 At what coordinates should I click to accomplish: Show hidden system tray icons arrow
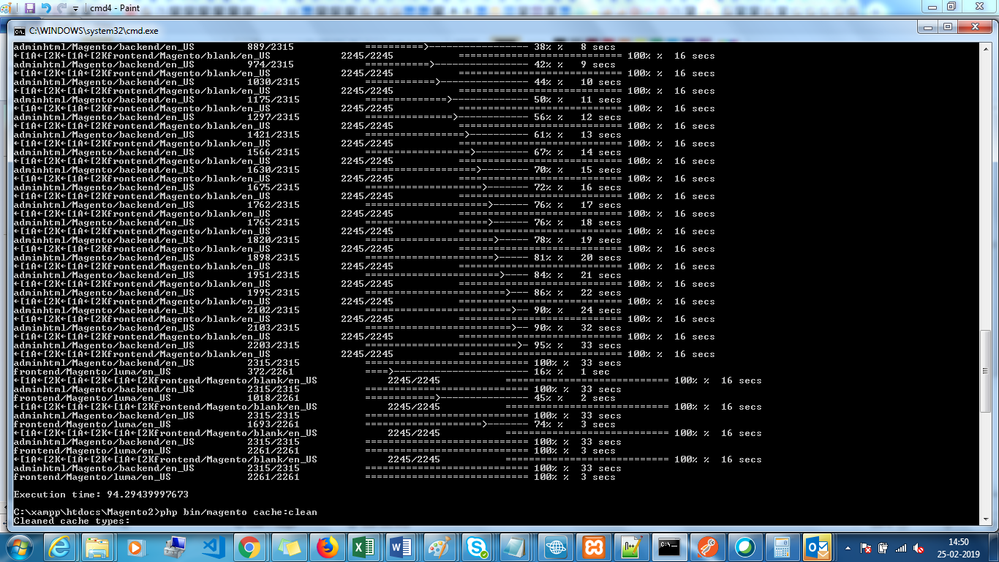point(847,548)
